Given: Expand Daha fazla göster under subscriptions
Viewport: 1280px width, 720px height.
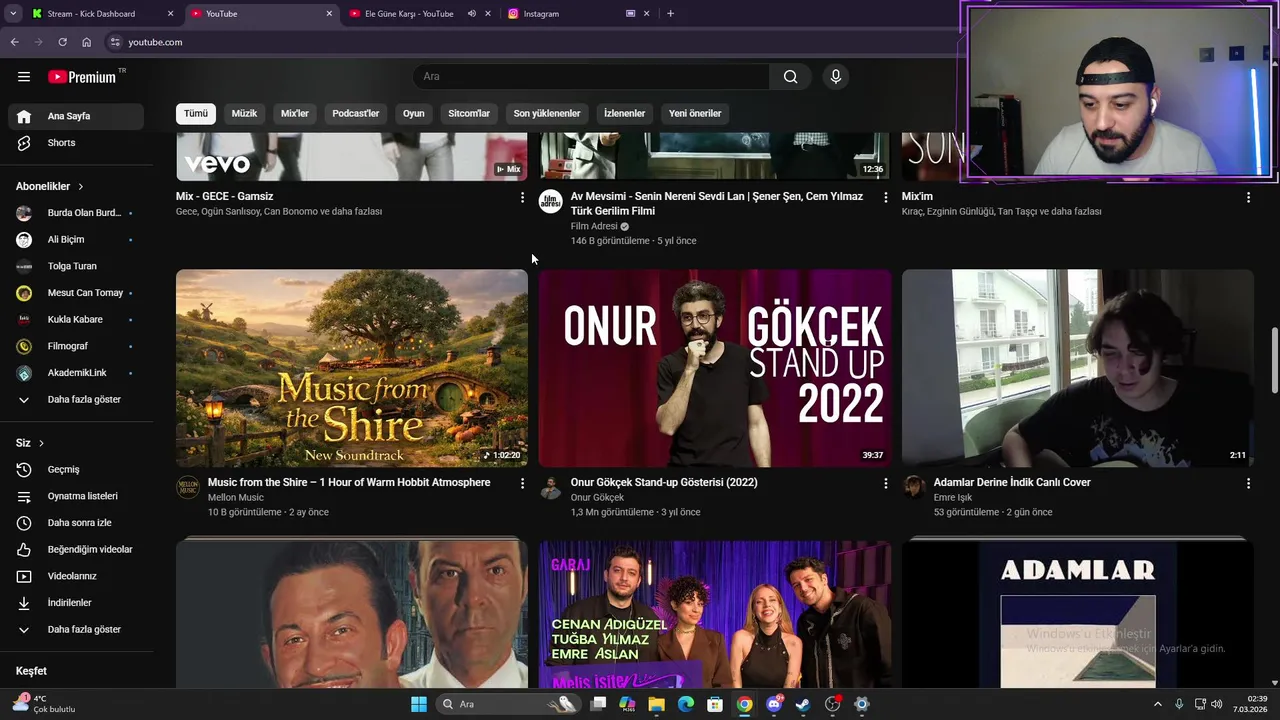Looking at the screenshot, I should tap(76, 400).
